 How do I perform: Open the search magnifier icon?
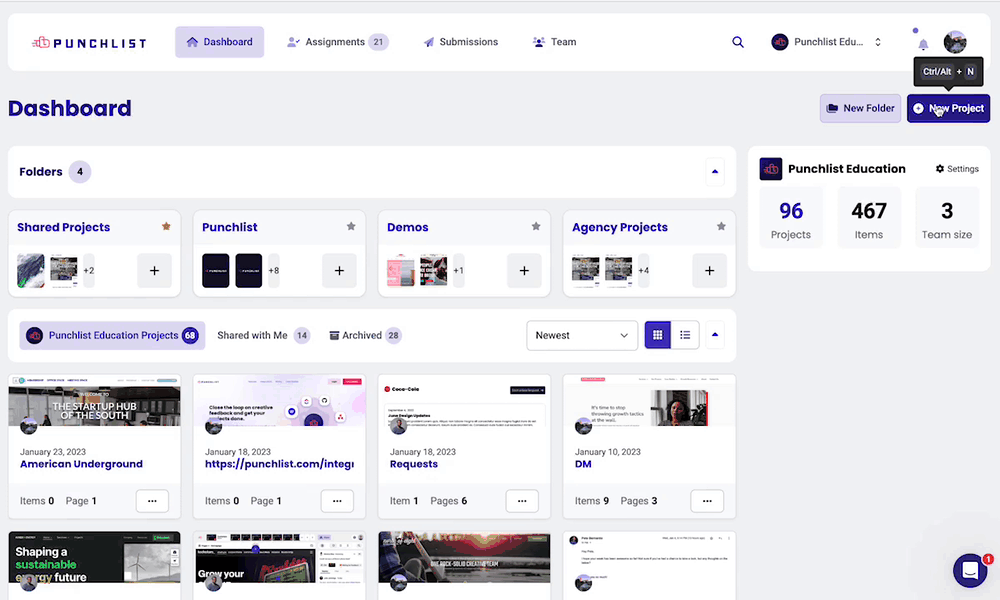coord(738,42)
